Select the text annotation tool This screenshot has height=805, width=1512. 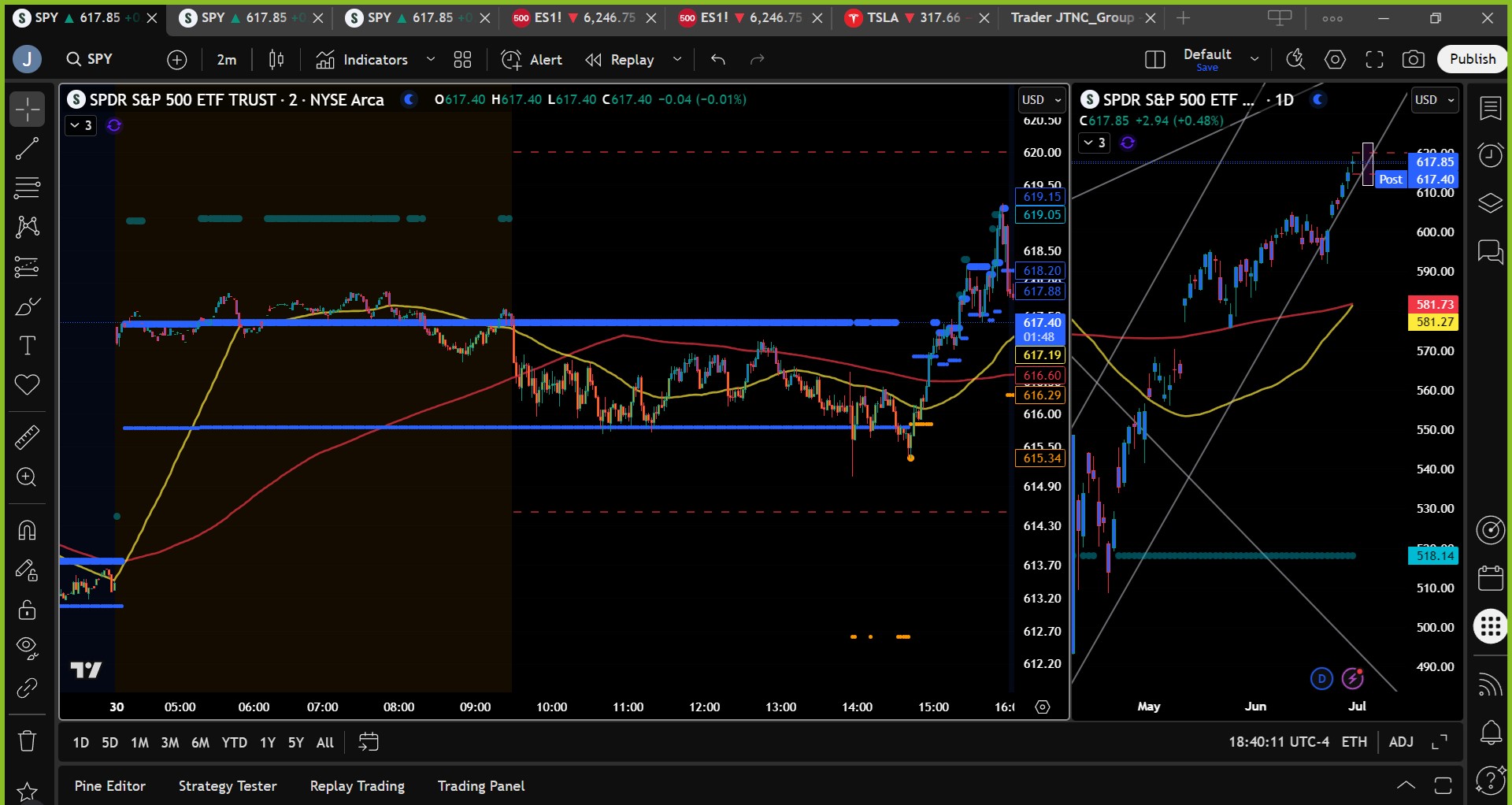pos(27,346)
